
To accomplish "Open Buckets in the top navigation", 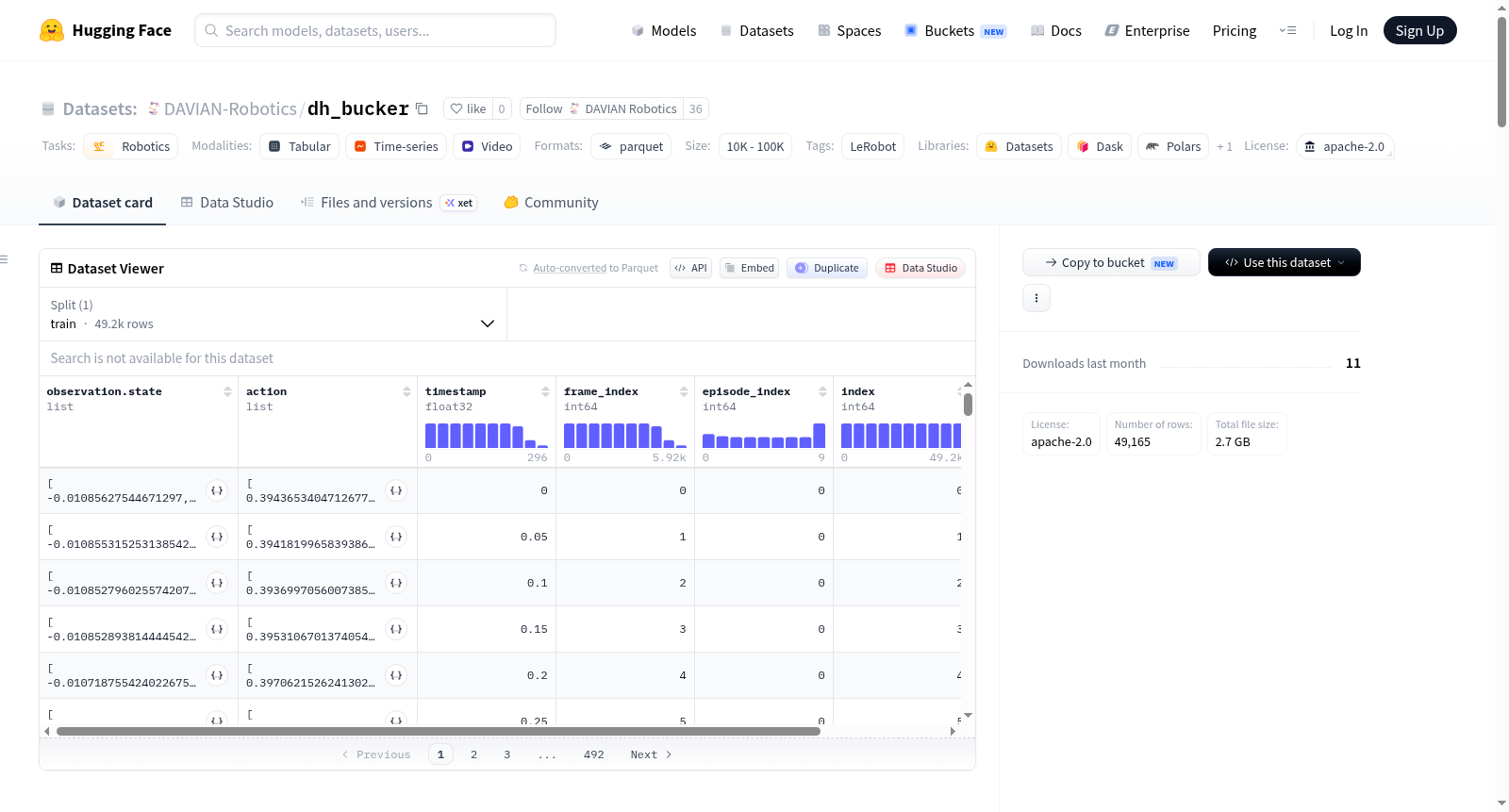I will tap(955, 31).
